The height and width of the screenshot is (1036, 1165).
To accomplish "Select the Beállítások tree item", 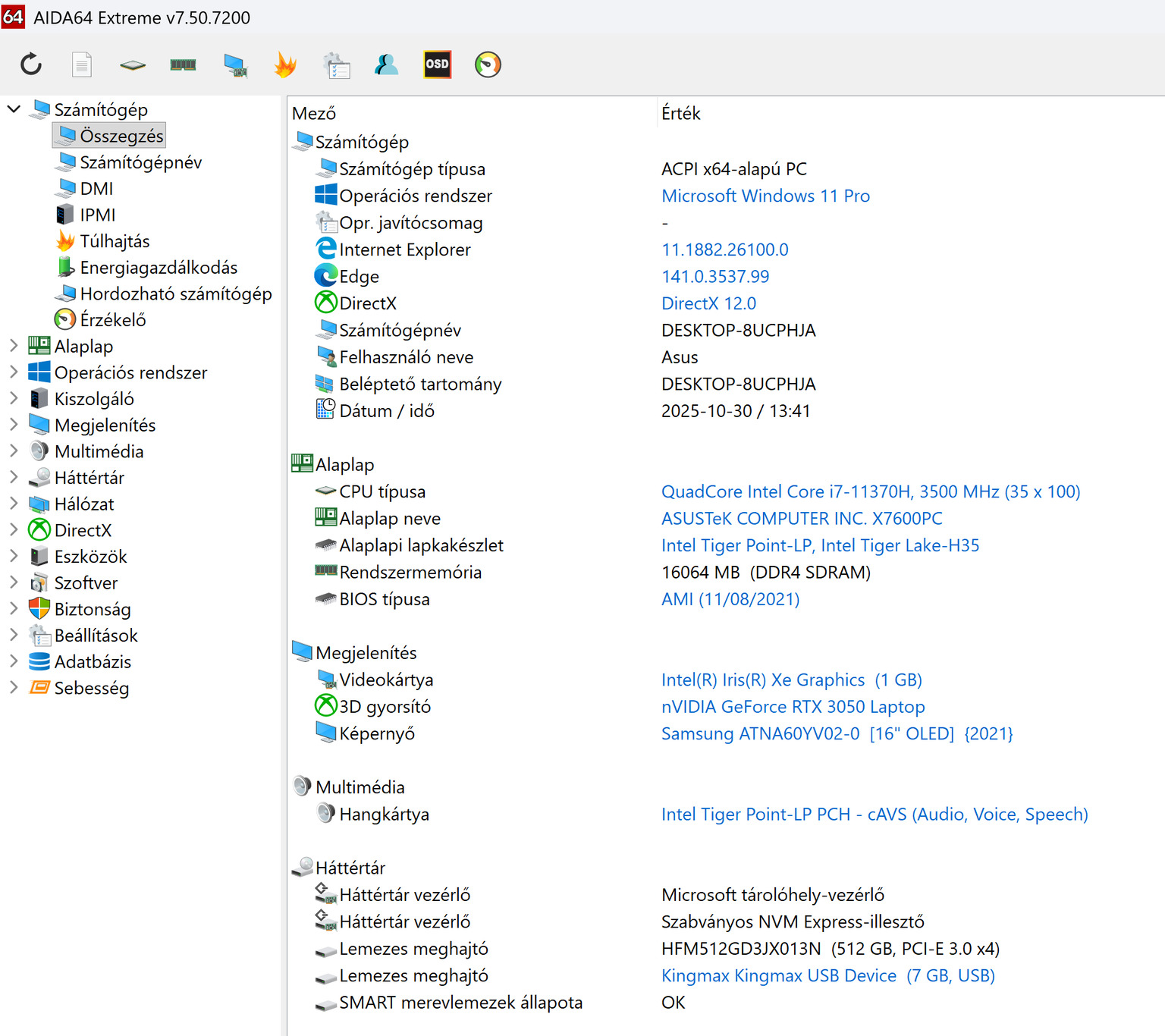I will (x=83, y=635).
